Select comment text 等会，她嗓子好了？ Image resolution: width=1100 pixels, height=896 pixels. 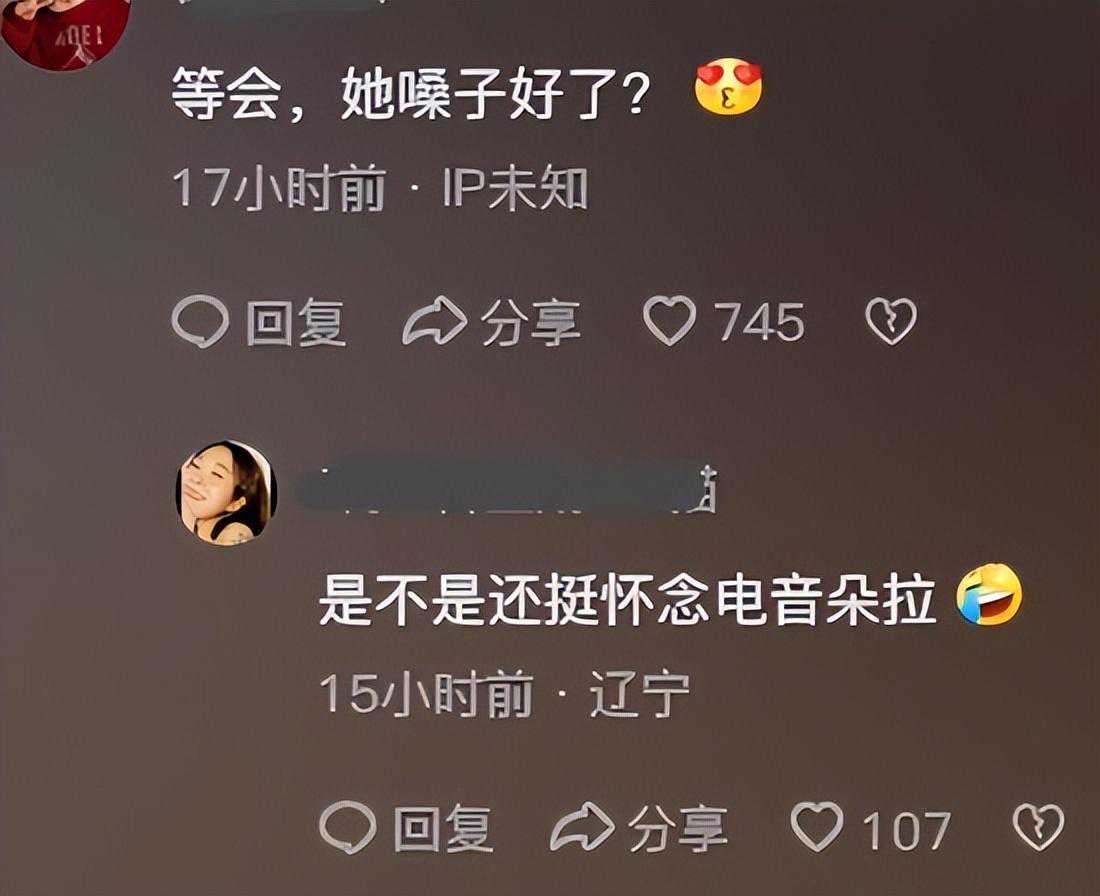pyautogui.click(x=410, y=93)
